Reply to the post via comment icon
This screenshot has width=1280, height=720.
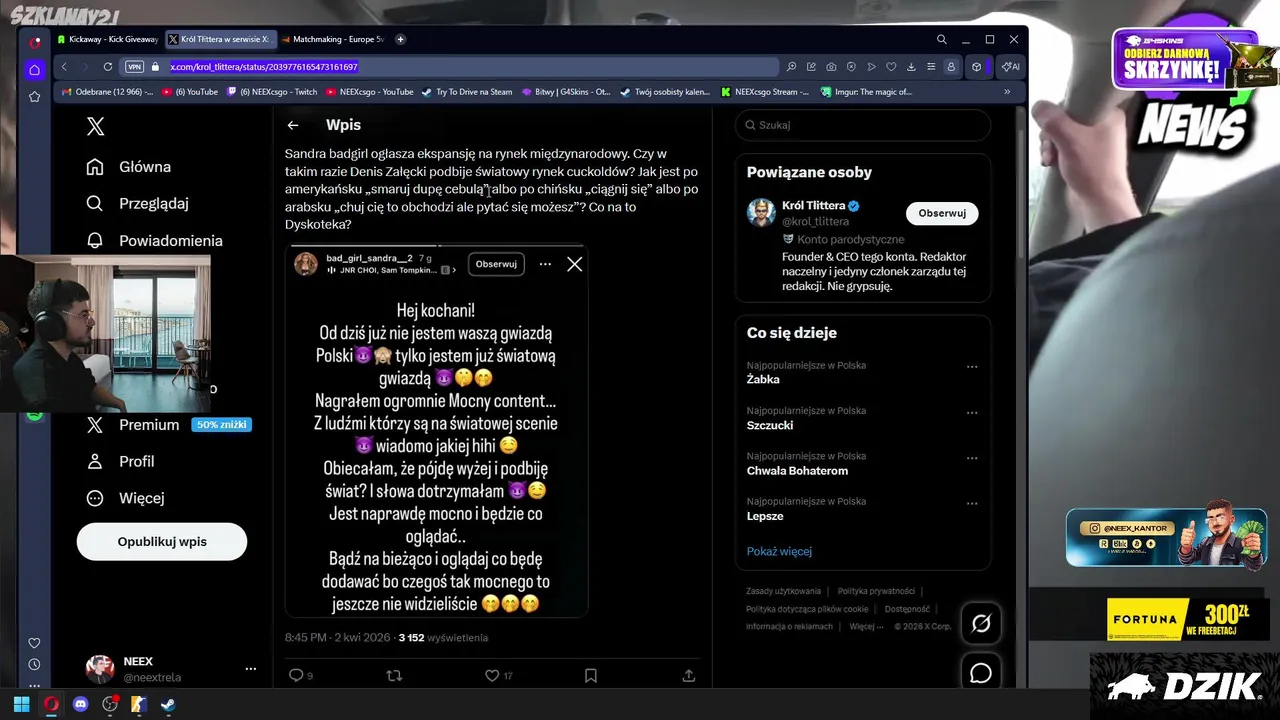(x=296, y=675)
